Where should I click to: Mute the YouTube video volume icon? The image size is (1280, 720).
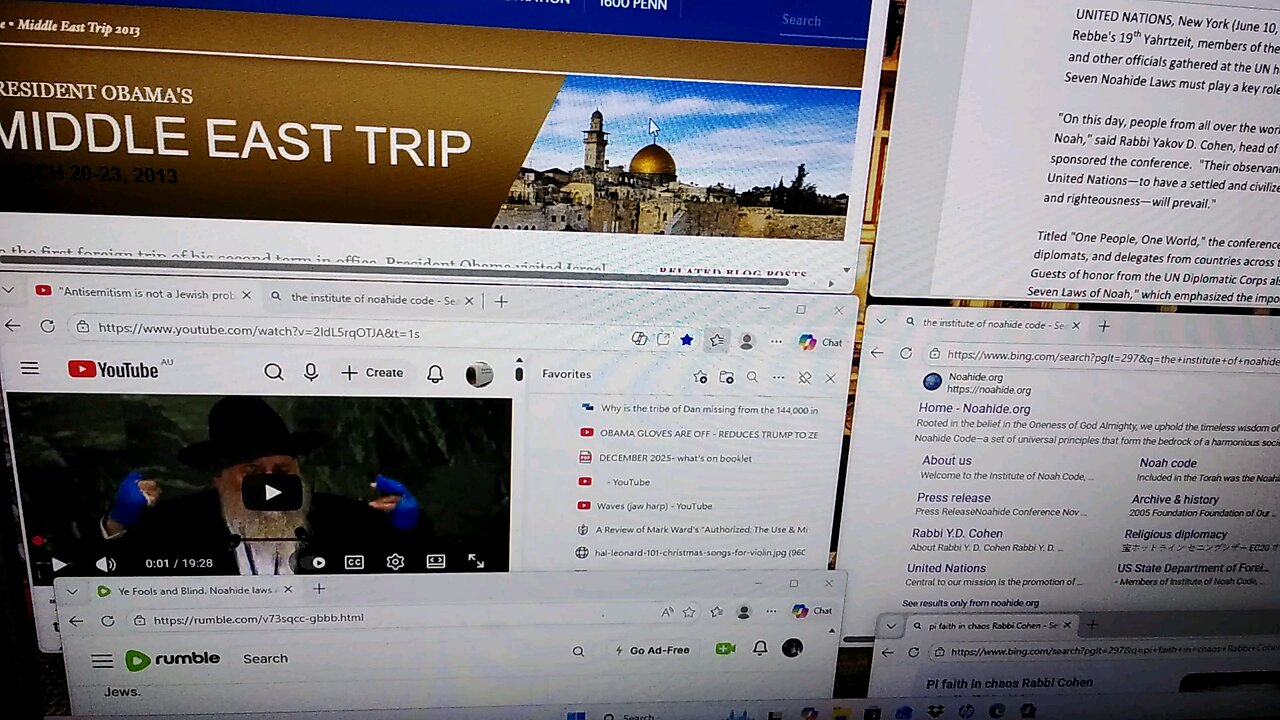coord(105,564)
